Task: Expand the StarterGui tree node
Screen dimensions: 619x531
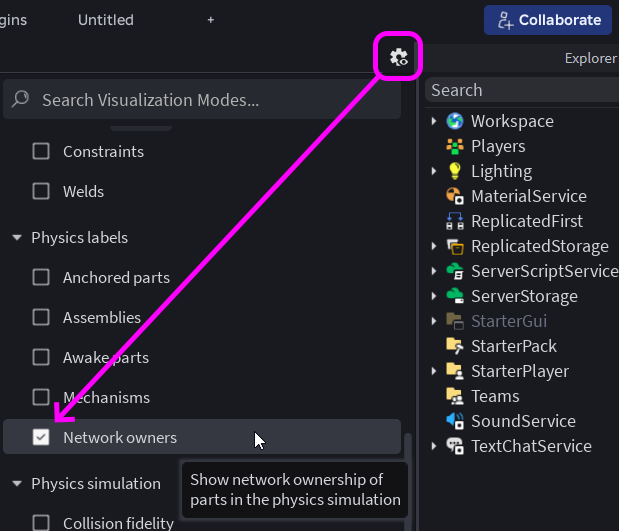Action: 434,321
